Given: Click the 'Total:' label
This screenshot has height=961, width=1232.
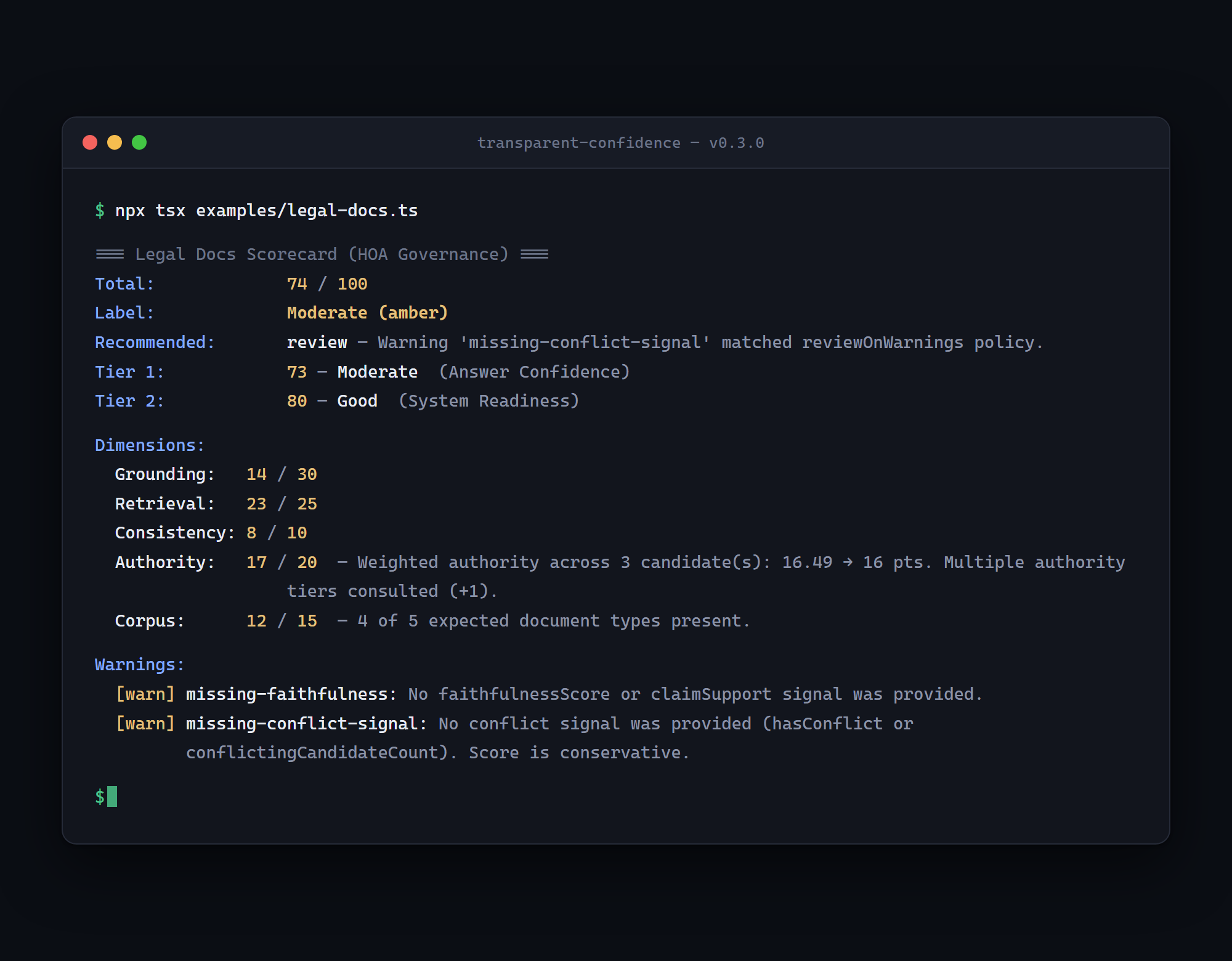Looking at the screenshot, I should pos(124,284).
